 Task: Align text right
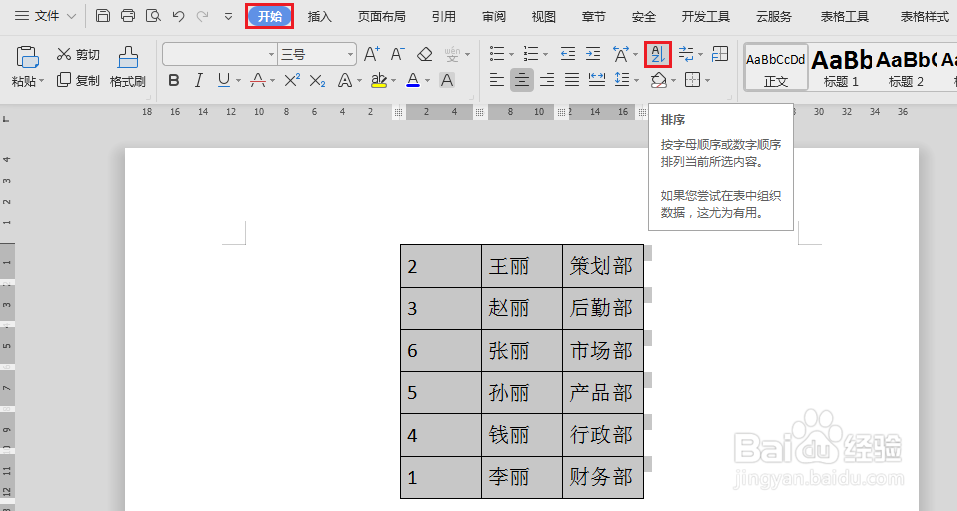click(x=547, y=80)
